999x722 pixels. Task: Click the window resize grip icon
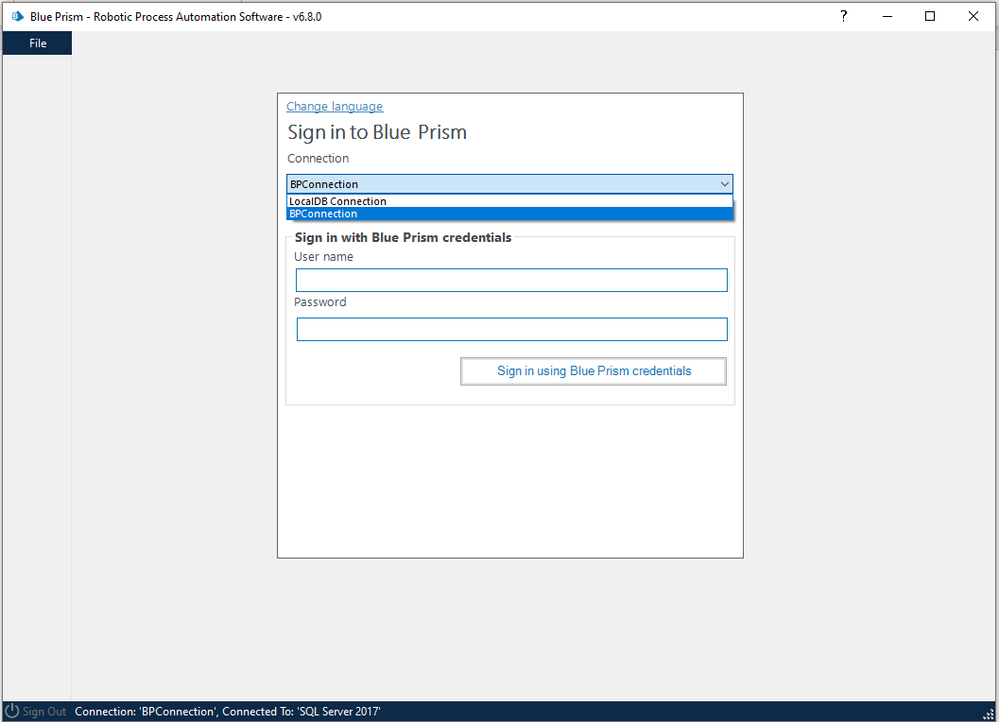[x=988, y=714]
